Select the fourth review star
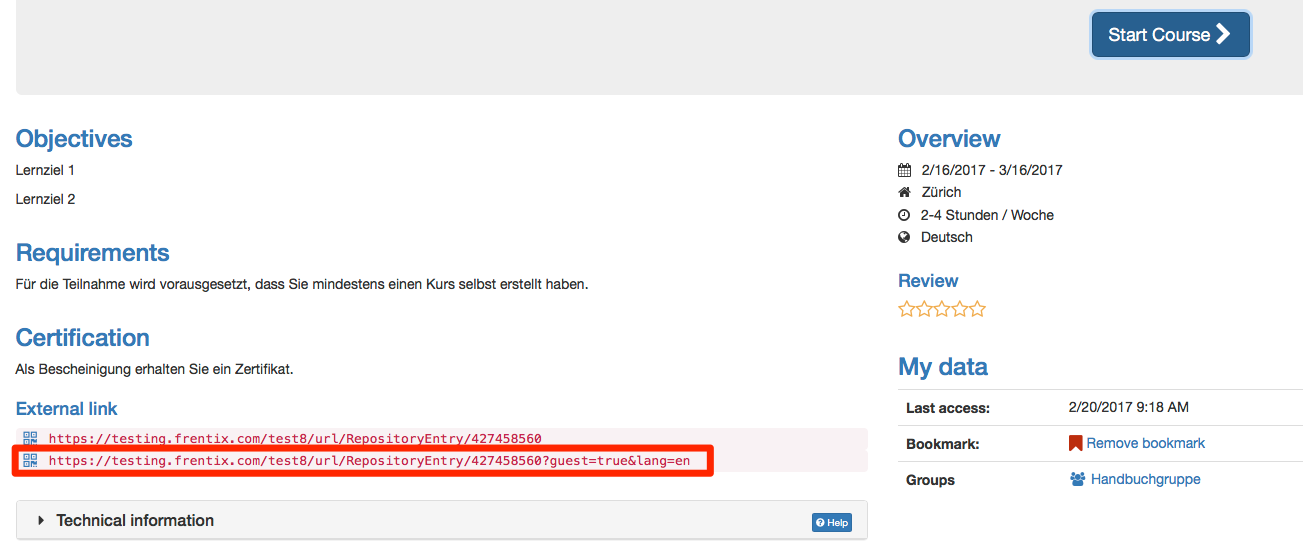The width and height of the screenshot is (1303, 550). point(959,310)
